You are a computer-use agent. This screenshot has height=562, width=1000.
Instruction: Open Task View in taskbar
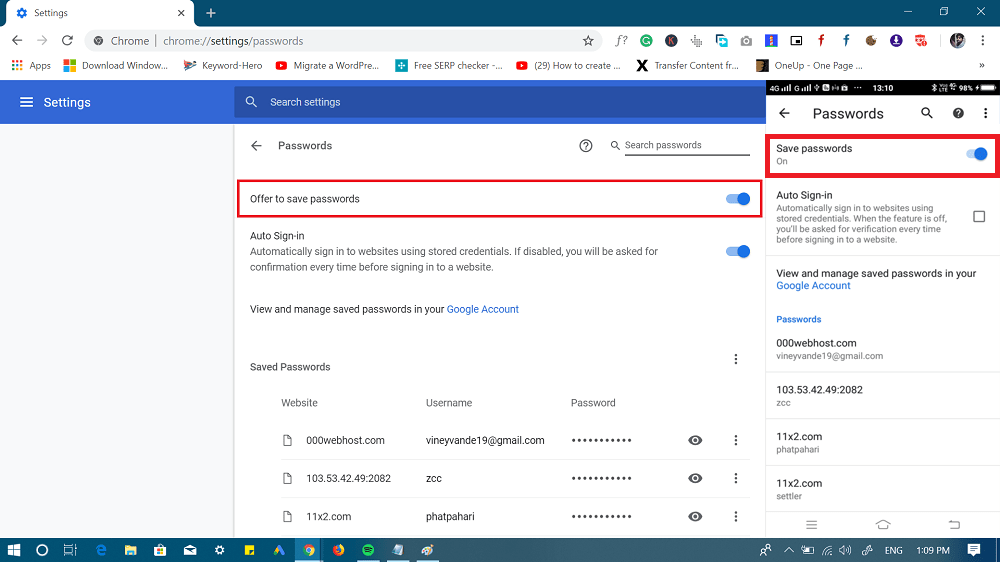[70, 550]
